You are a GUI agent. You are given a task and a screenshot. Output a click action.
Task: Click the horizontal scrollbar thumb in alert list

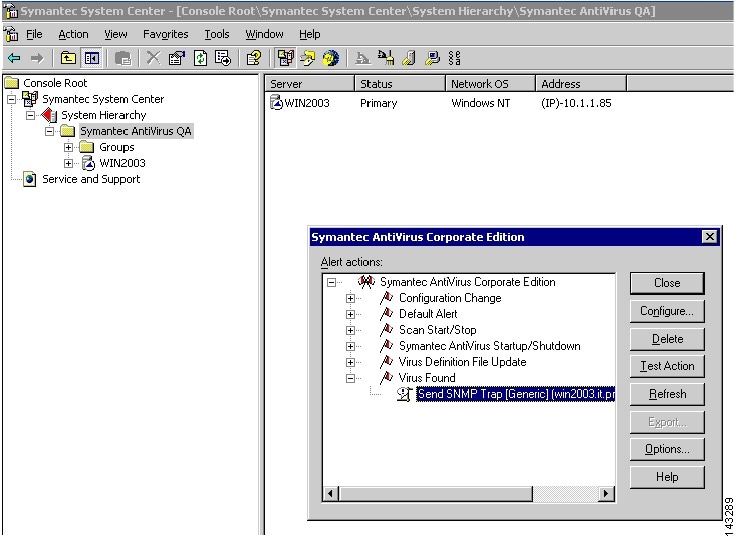click(435, 493)
